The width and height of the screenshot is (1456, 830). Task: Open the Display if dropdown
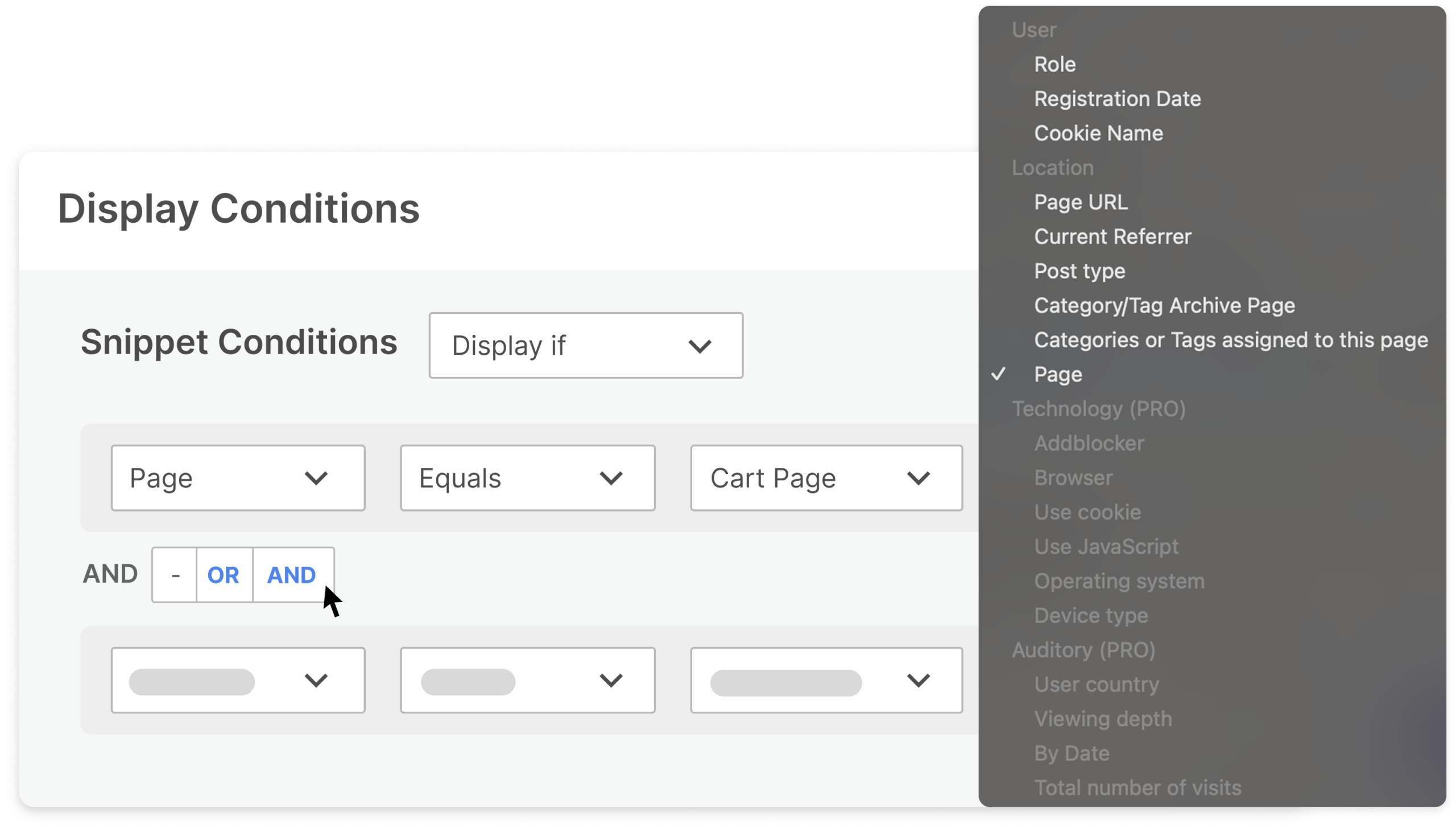point(585,346)
